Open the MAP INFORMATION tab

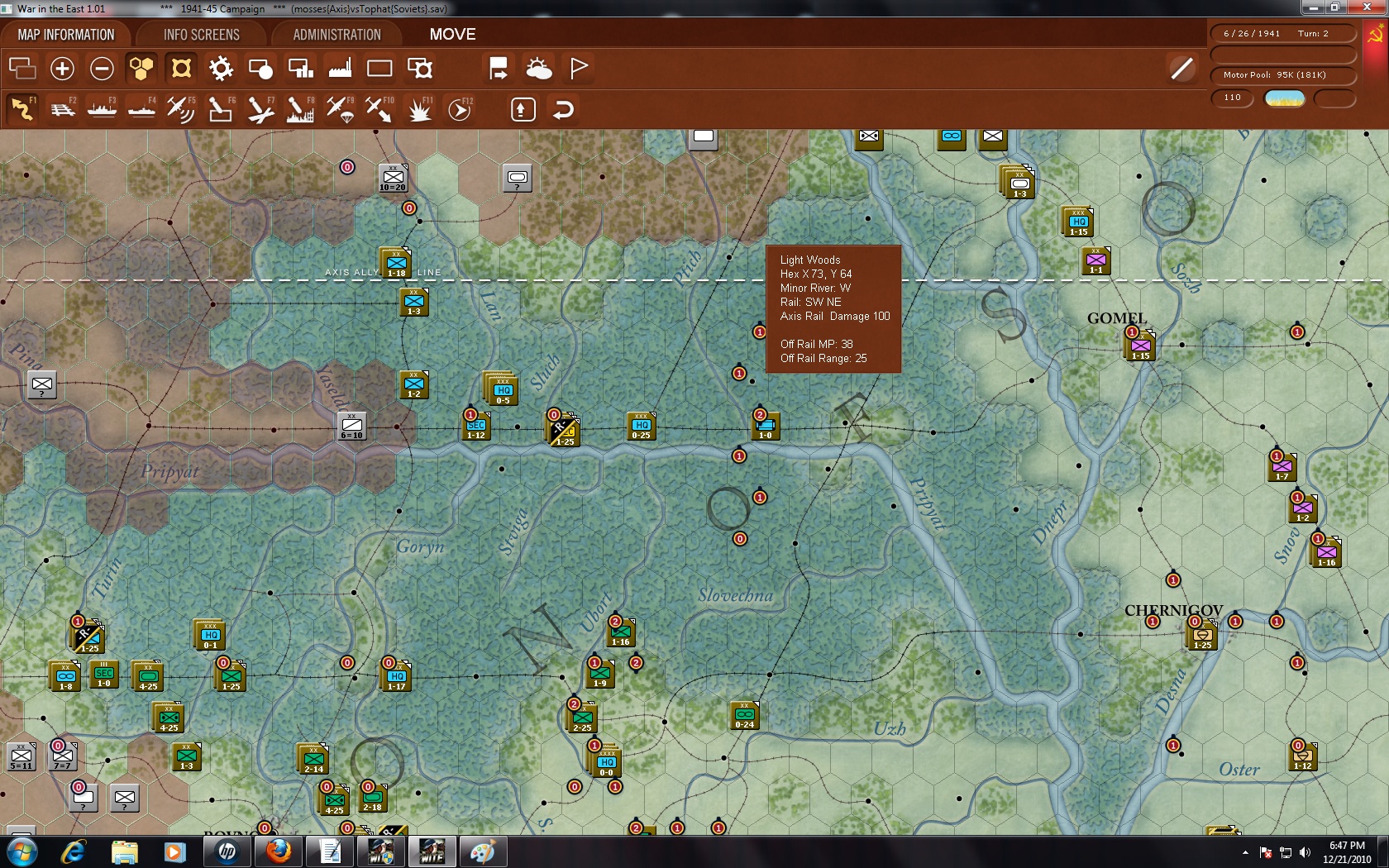[66, 35]
